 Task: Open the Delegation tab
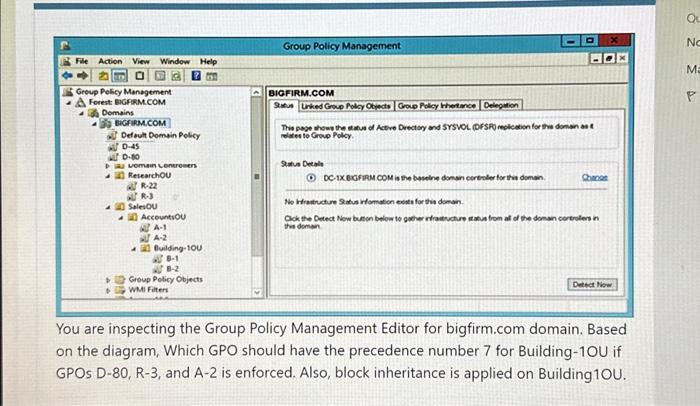tap(501, 105)
